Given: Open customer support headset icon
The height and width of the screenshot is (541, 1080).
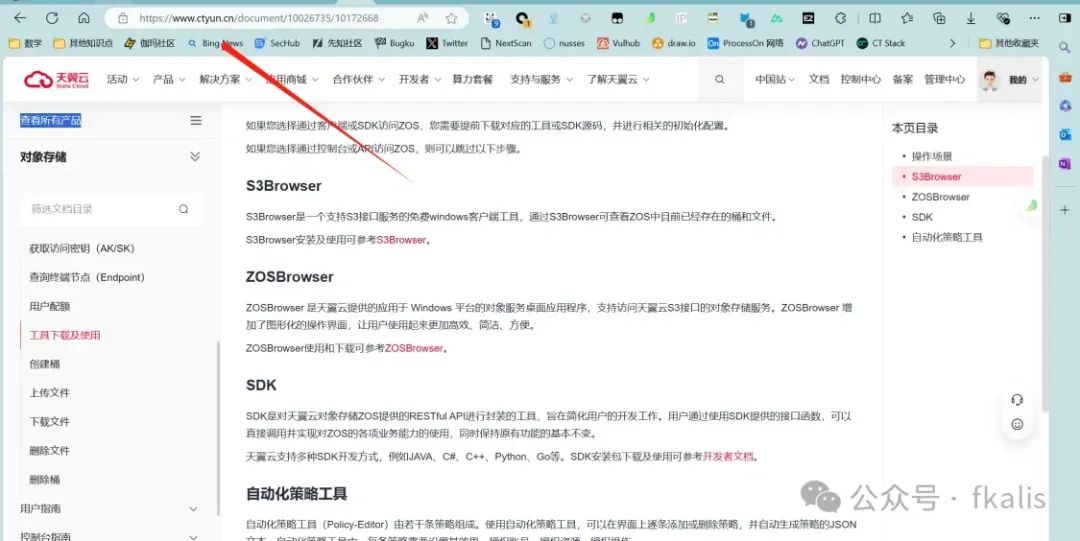Looking at the screenshot, I should coord(1017,400).
